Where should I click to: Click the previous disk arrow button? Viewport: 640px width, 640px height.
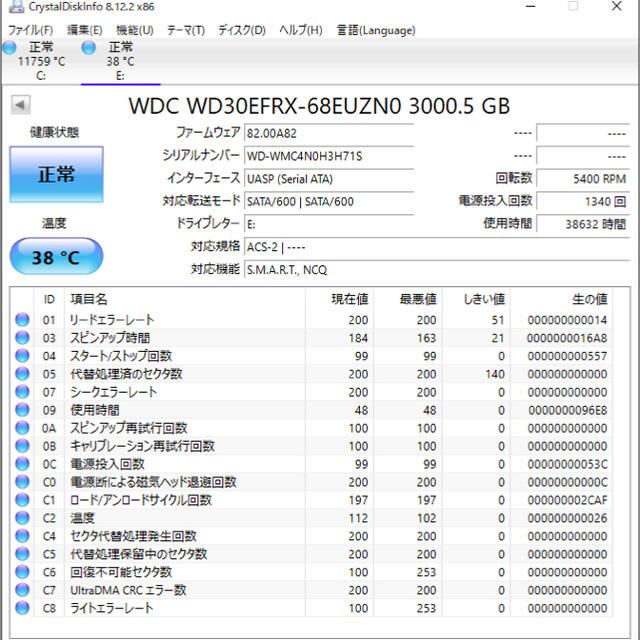click(x=20, y=105)
